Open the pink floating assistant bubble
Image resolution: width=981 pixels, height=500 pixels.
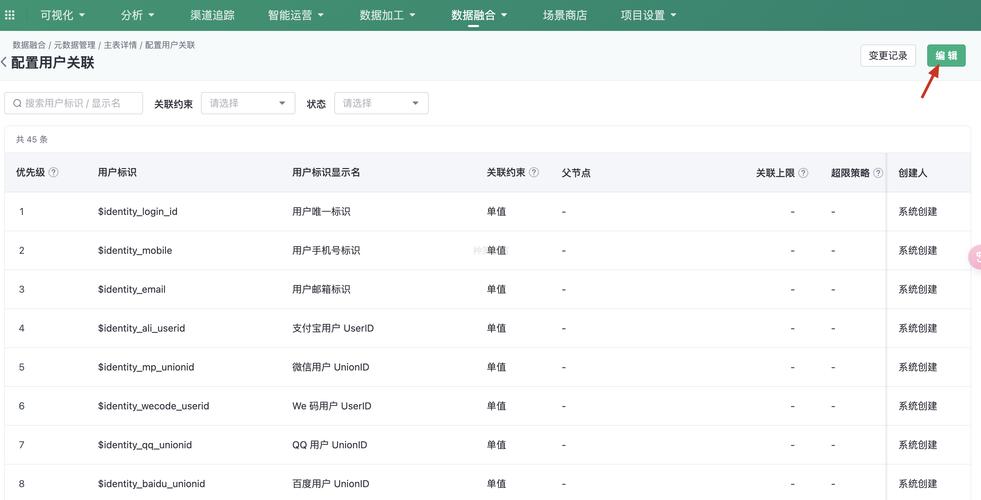[x=975, y=257]
